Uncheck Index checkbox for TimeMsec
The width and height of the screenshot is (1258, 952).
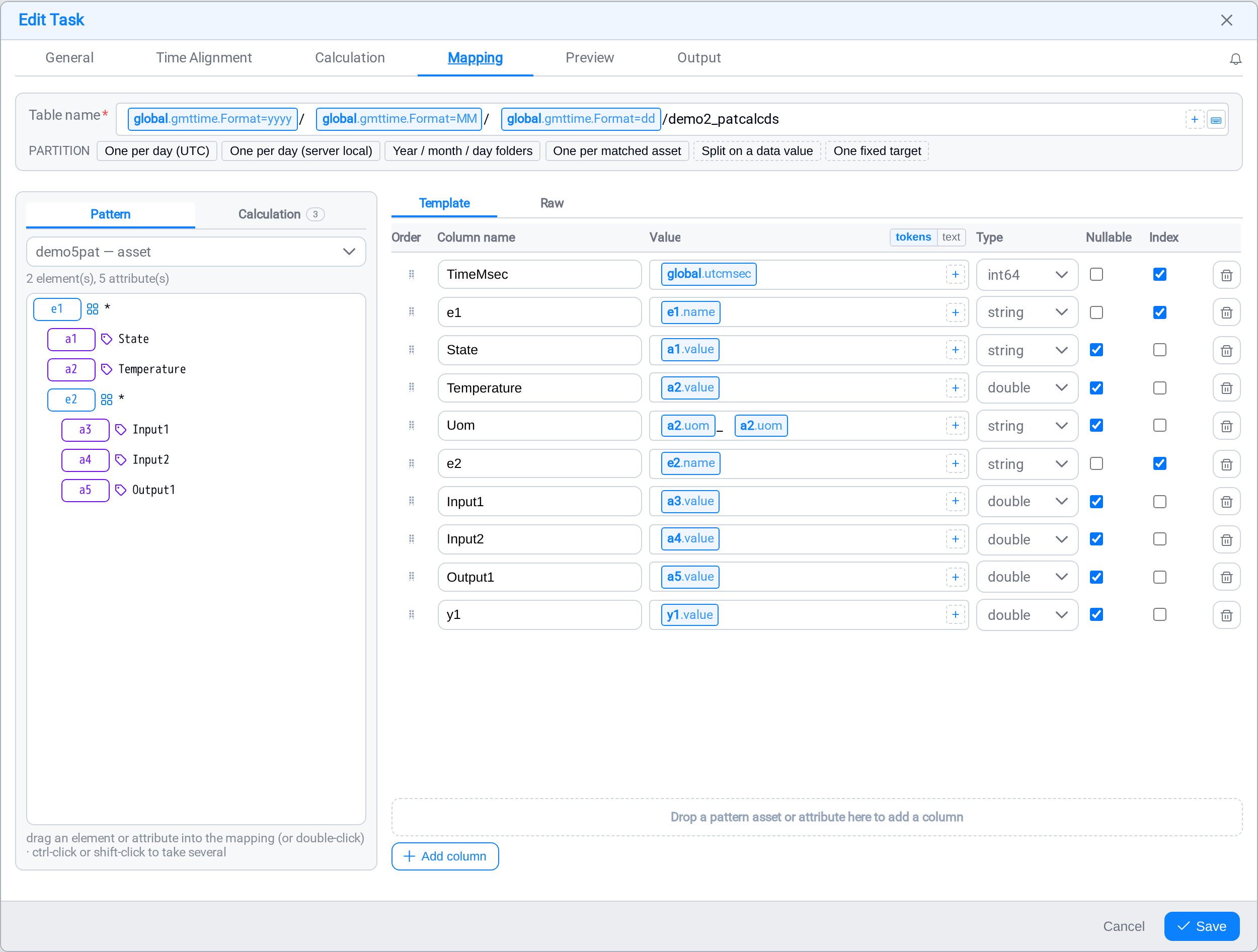point(1159,274)
